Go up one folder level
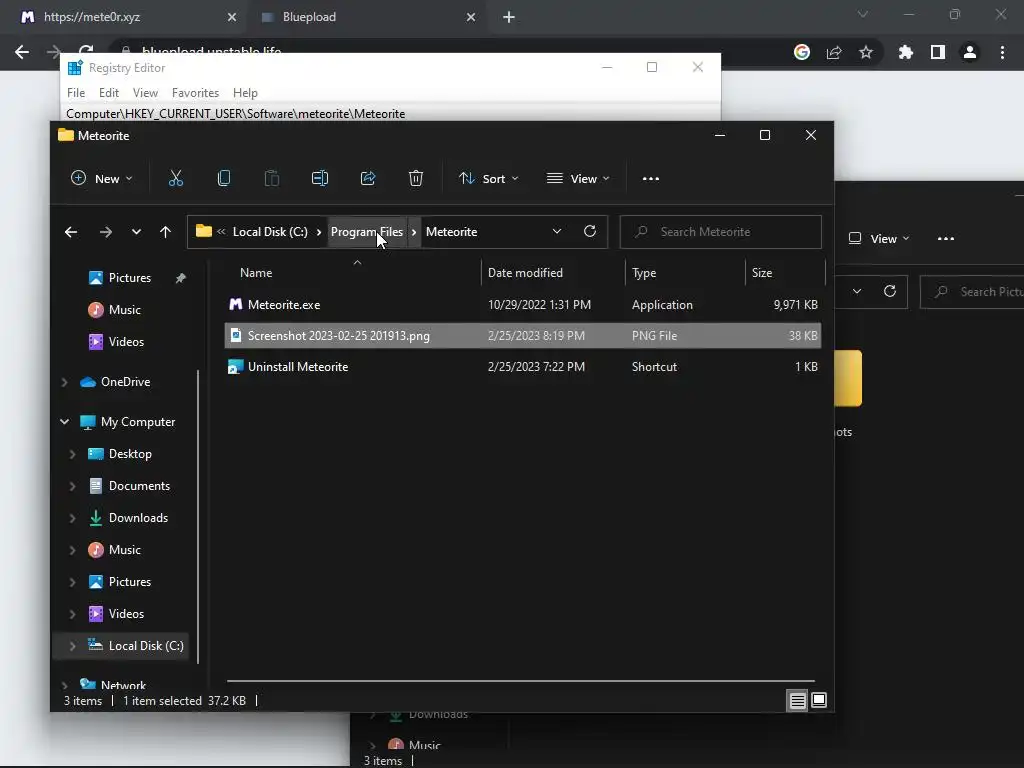Viewport: 1024px width, 768px height. tap(165, 232)
